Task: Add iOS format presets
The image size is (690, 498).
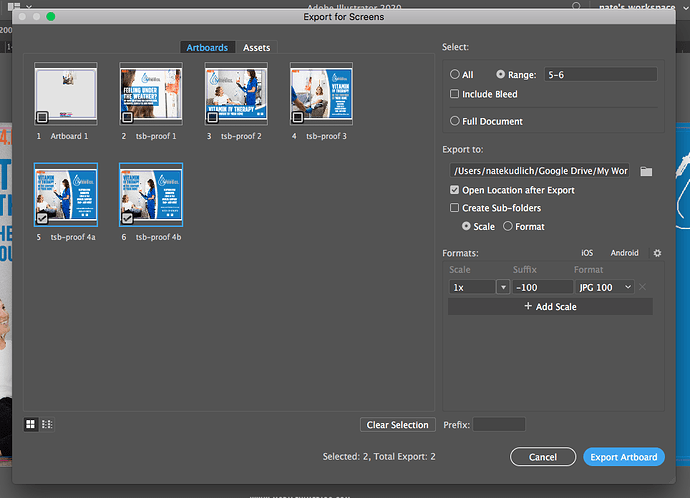Action: point(587,253)
